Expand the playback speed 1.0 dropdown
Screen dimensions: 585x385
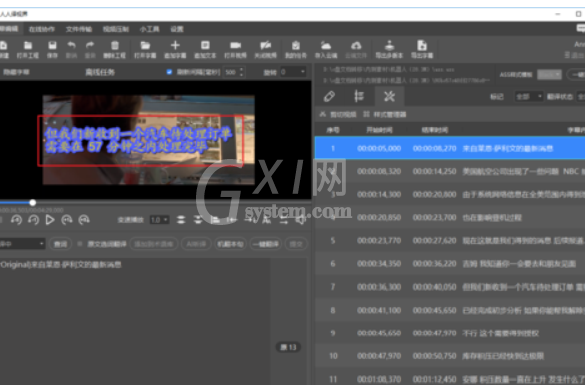pyautogui.click(x=159, y=220)
